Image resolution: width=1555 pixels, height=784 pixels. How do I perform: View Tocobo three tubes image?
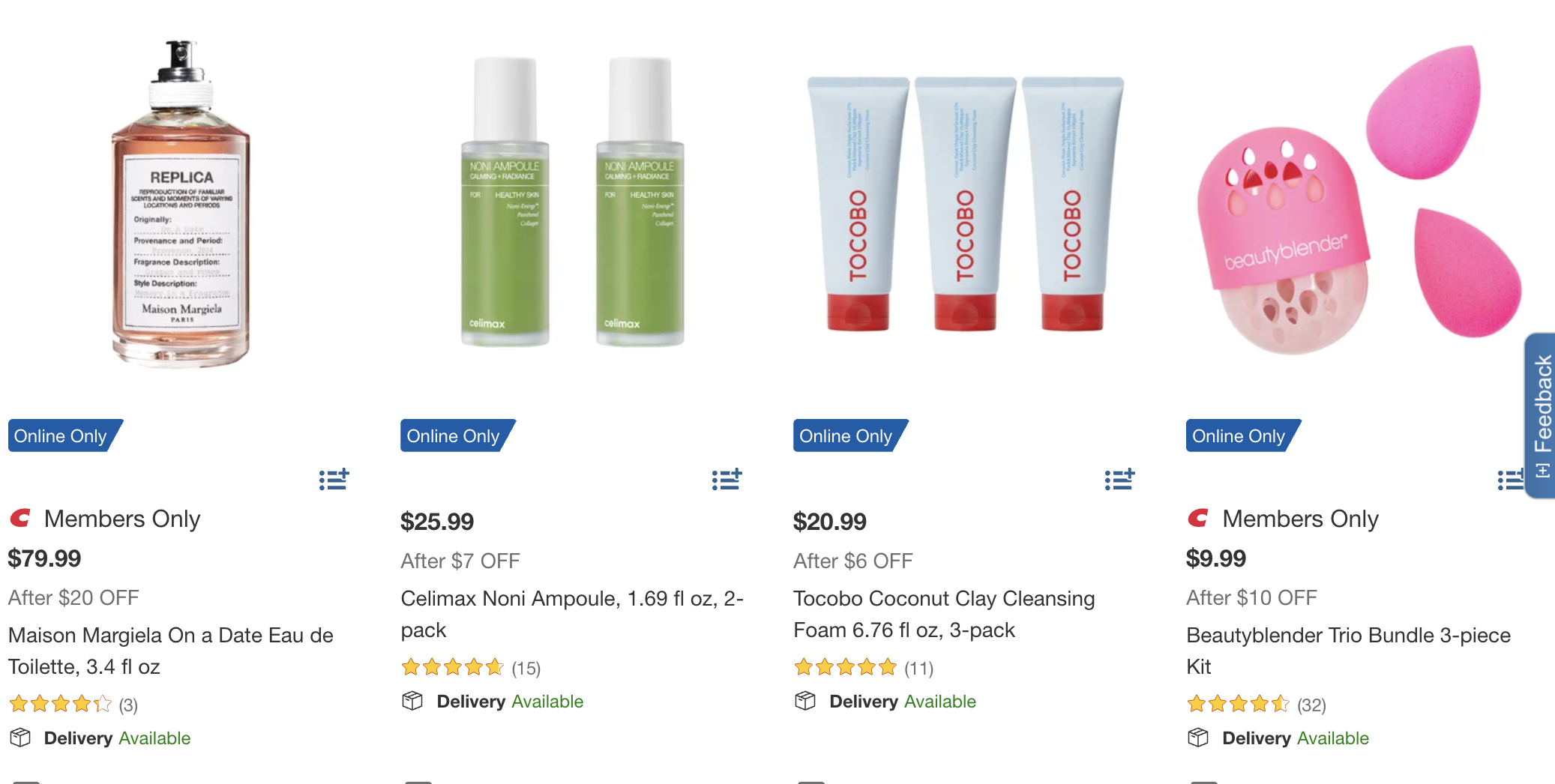pos(965,204)
